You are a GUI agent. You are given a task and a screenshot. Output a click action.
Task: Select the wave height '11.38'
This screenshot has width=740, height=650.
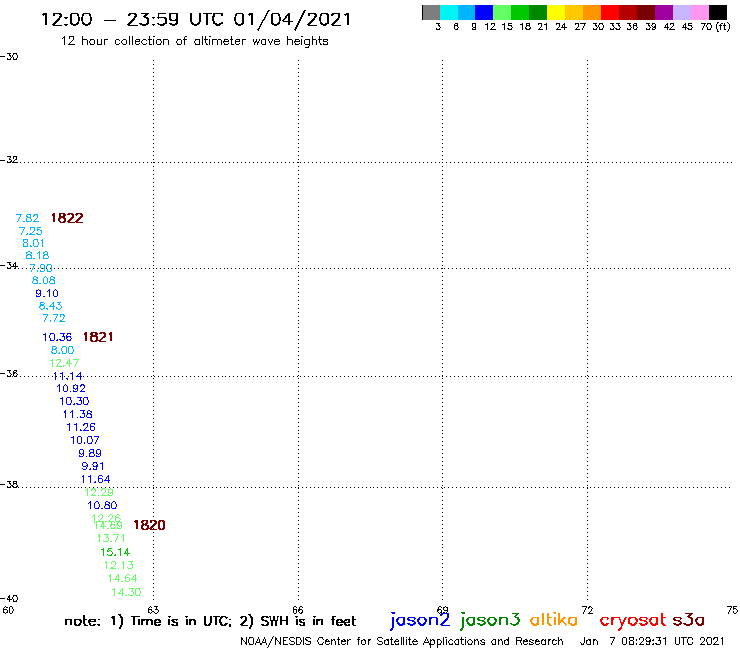coord(77,414)
